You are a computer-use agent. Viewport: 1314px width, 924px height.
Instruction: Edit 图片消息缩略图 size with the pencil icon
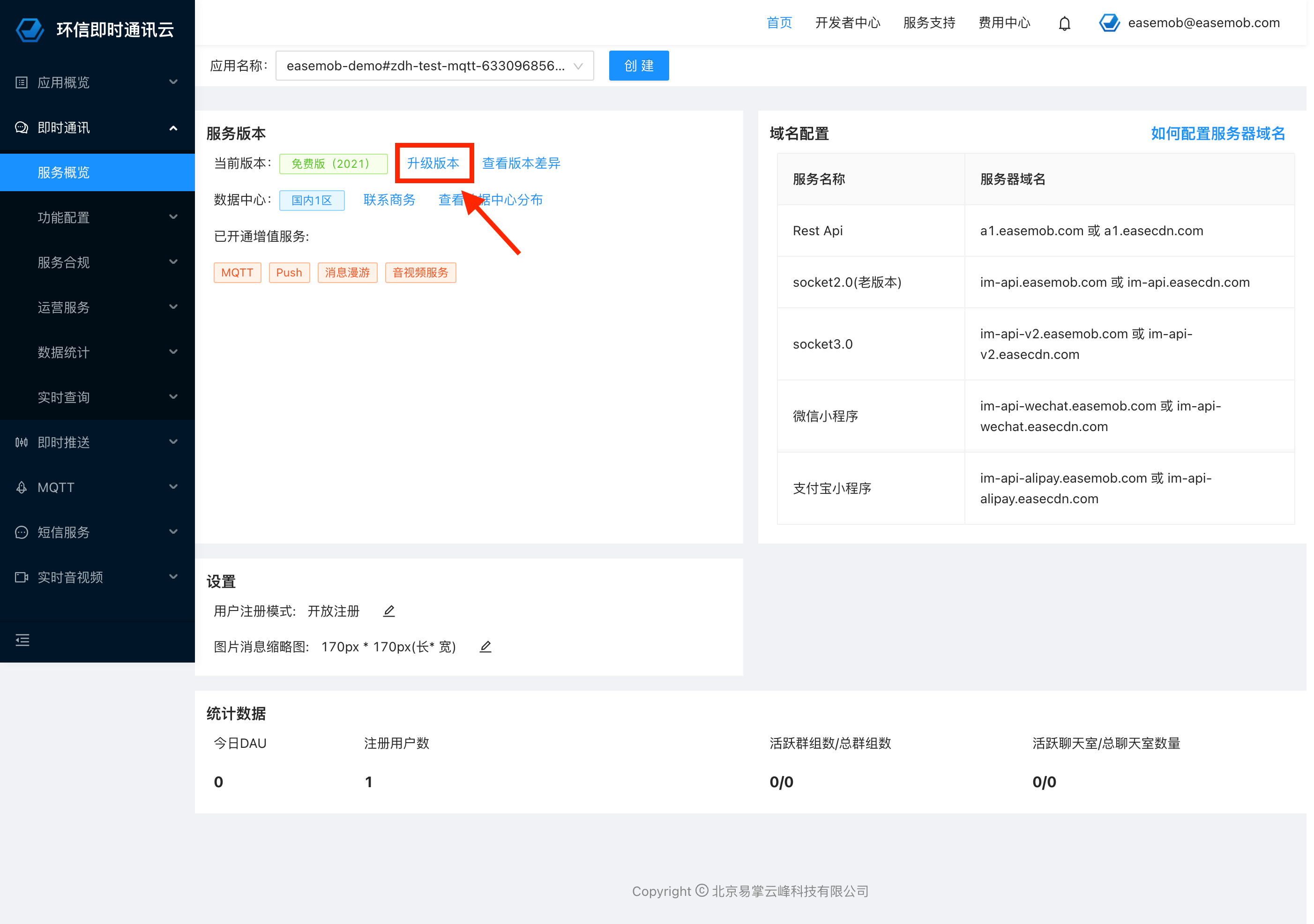(x=485, y=647)
